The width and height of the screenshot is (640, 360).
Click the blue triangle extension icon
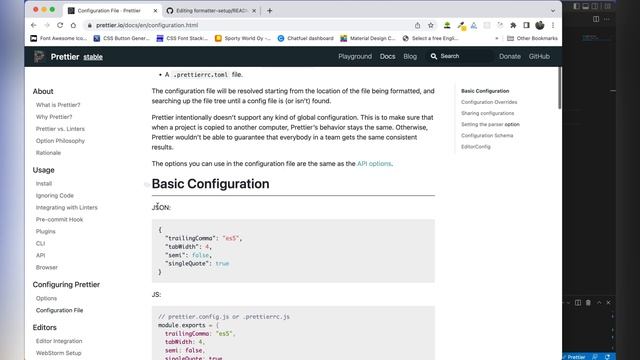(473, 25)
